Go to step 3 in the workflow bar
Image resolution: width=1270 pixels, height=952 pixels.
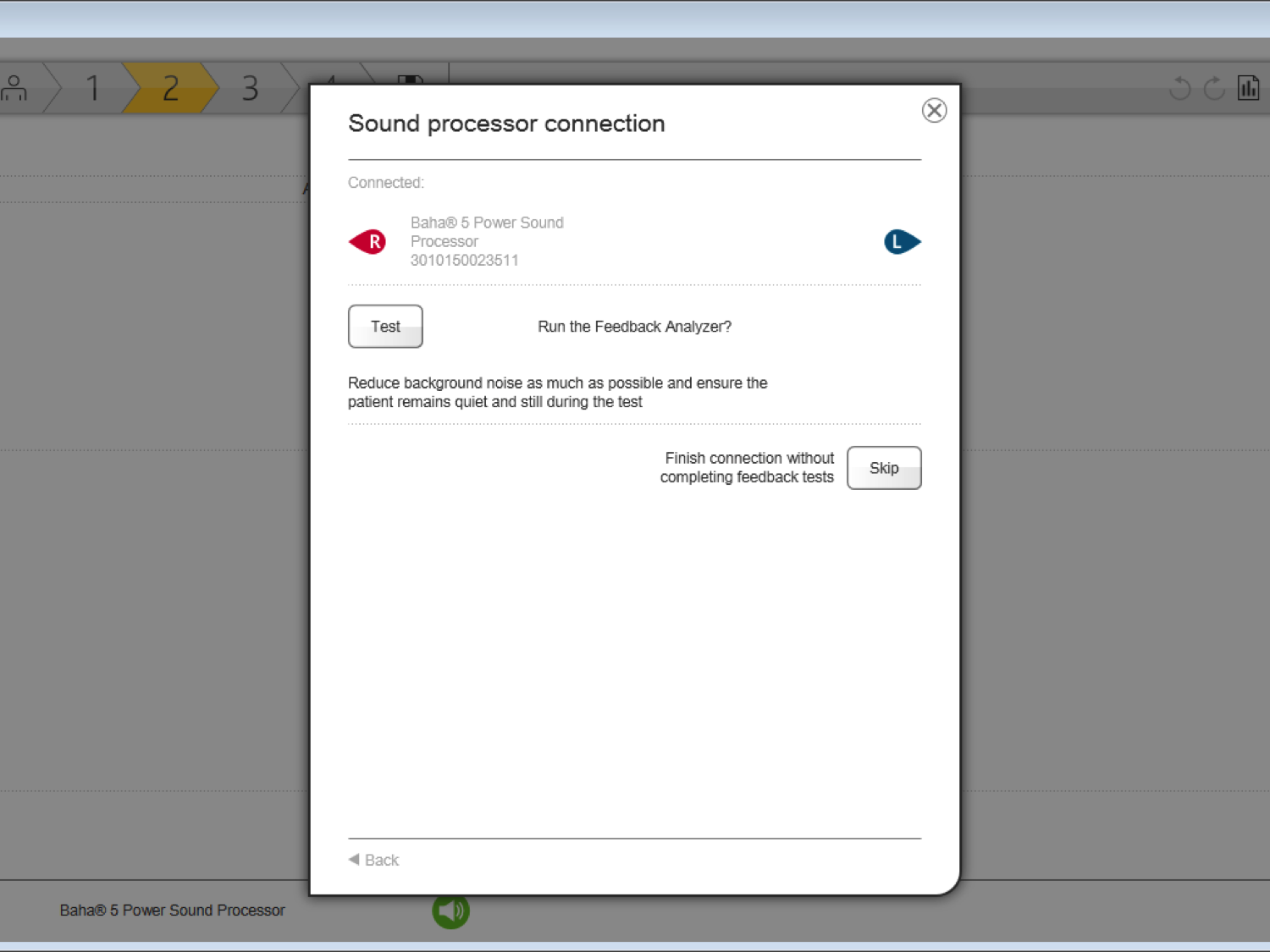(x=250, y=88)
